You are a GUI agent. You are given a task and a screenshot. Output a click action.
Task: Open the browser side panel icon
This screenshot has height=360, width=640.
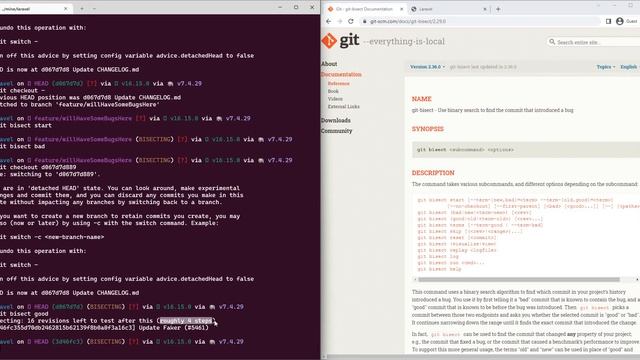(608, 21)
